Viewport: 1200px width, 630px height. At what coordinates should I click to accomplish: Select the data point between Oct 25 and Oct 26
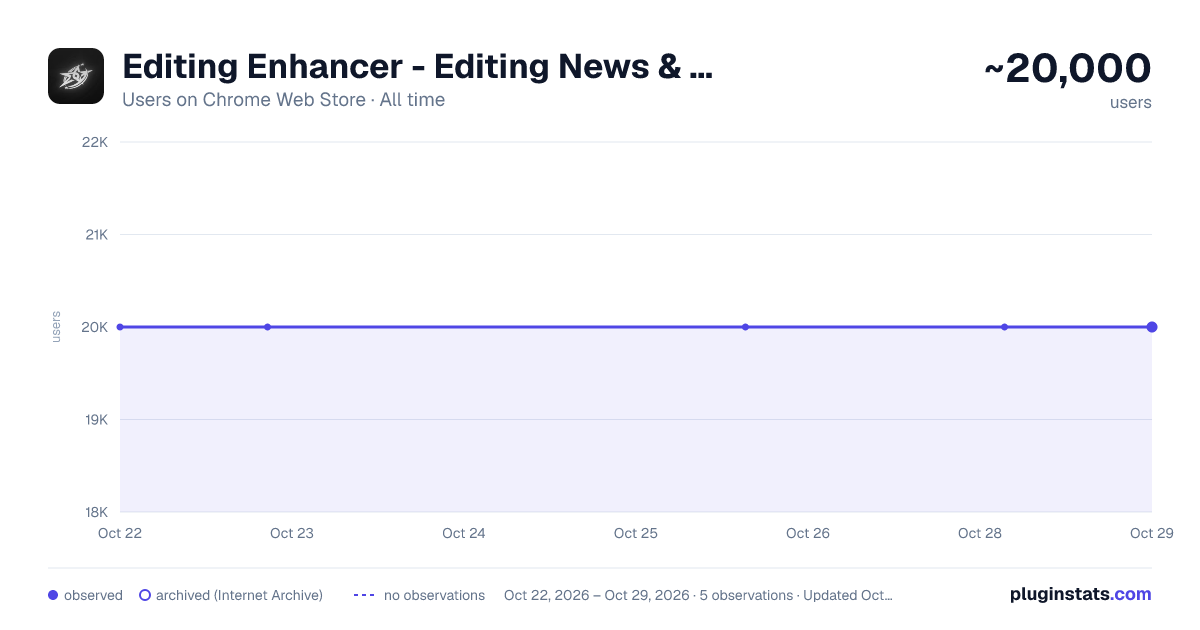pyautogui.click(x=745, y=327)
